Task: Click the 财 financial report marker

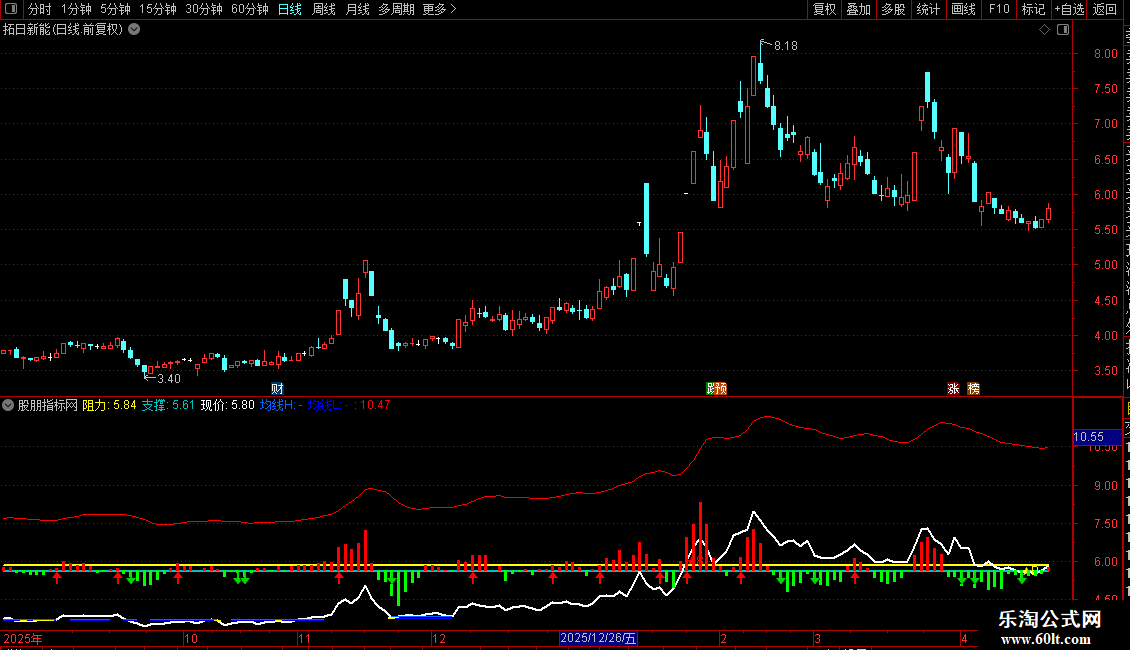Action: [277, 388]
